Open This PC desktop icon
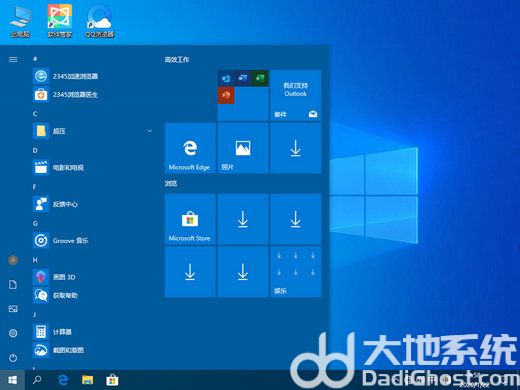Viewport: 520px width, 390px height. pyautogui.click(x=20, y=21)
